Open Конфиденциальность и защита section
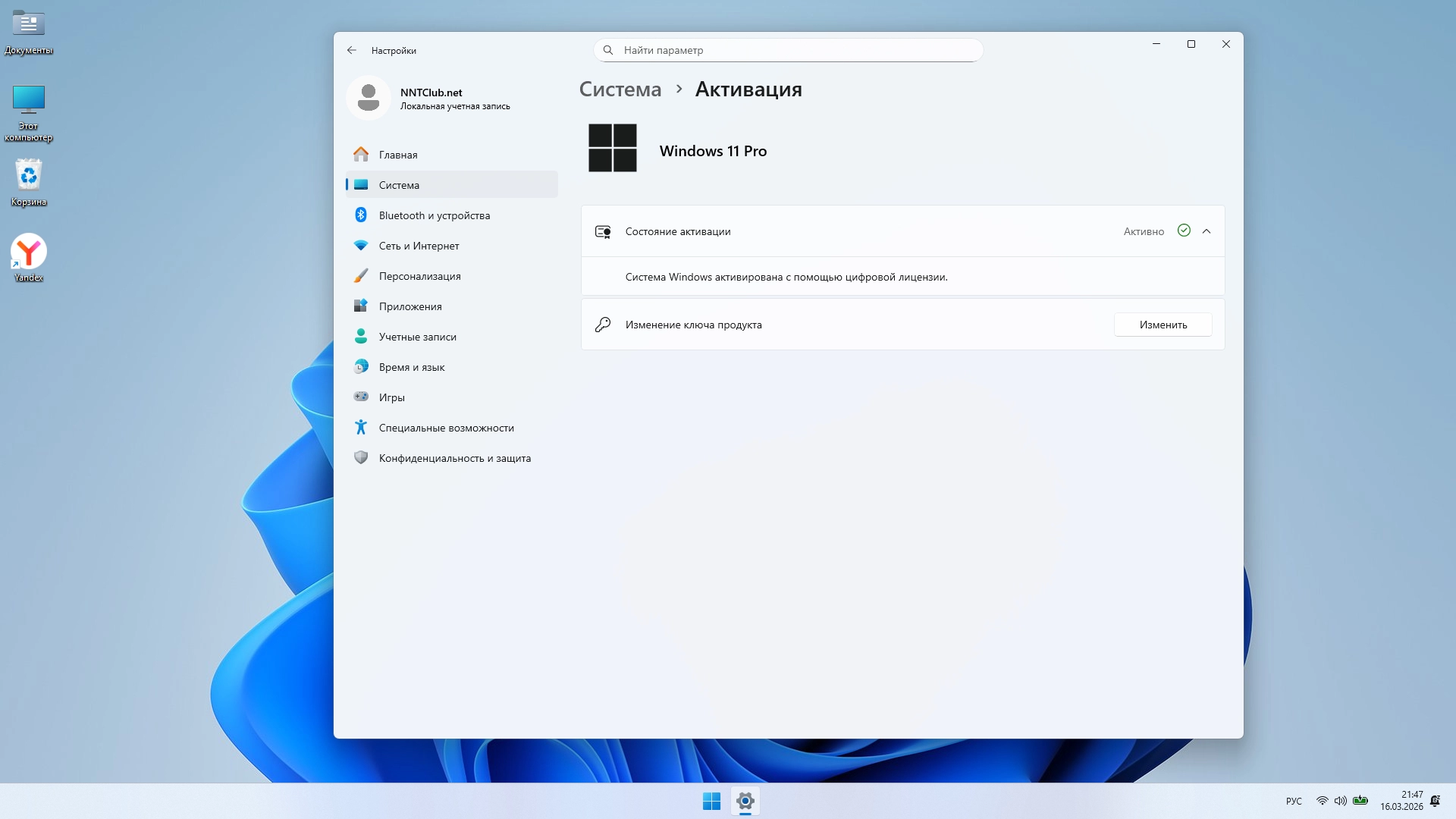Screen dimensions: 1456x819 click(454, 458)
